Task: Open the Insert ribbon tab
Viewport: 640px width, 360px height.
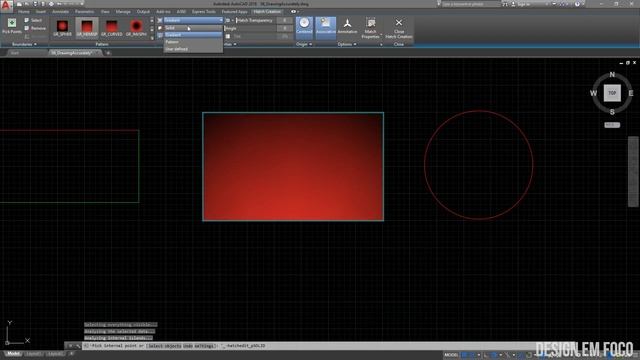Action: (41, 12)
